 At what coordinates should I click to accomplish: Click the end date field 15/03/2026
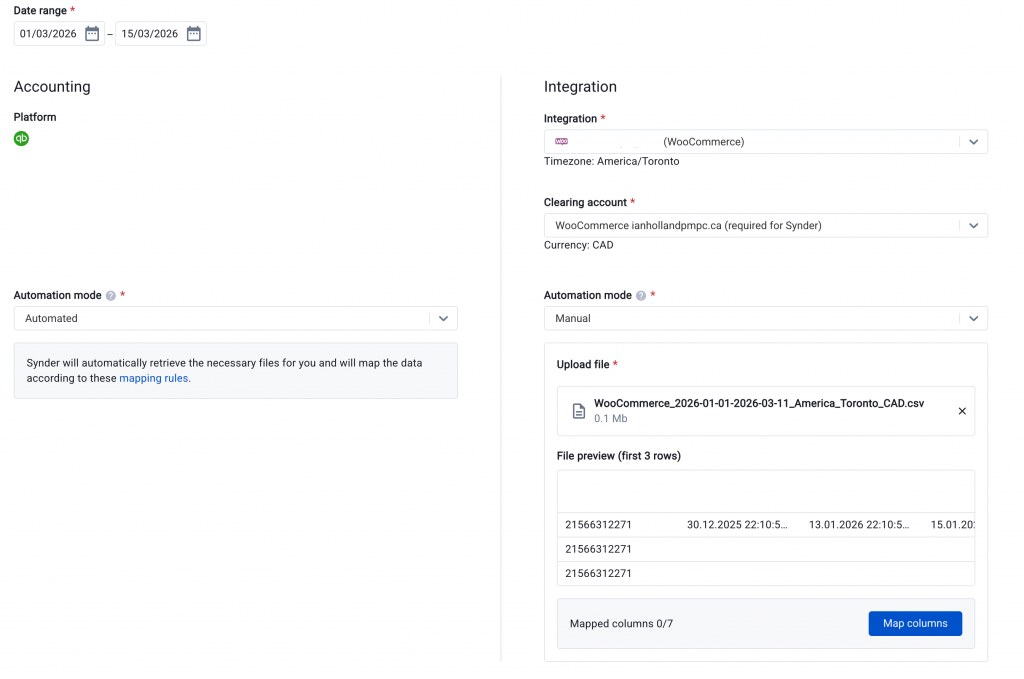[150, 34]
